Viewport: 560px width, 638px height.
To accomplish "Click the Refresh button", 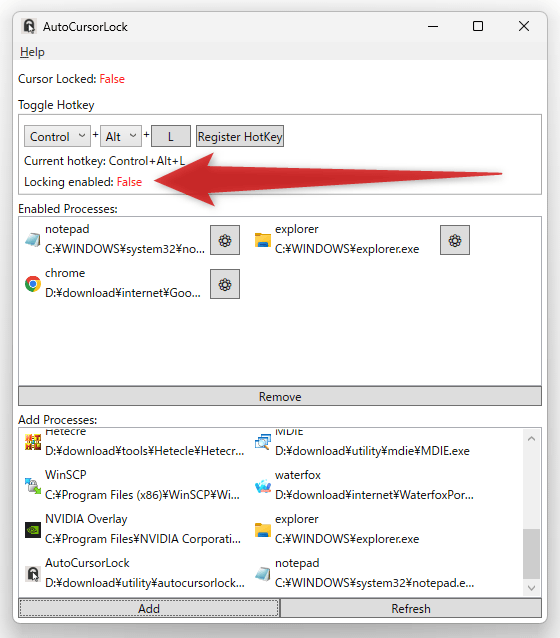I will [411, 608].
